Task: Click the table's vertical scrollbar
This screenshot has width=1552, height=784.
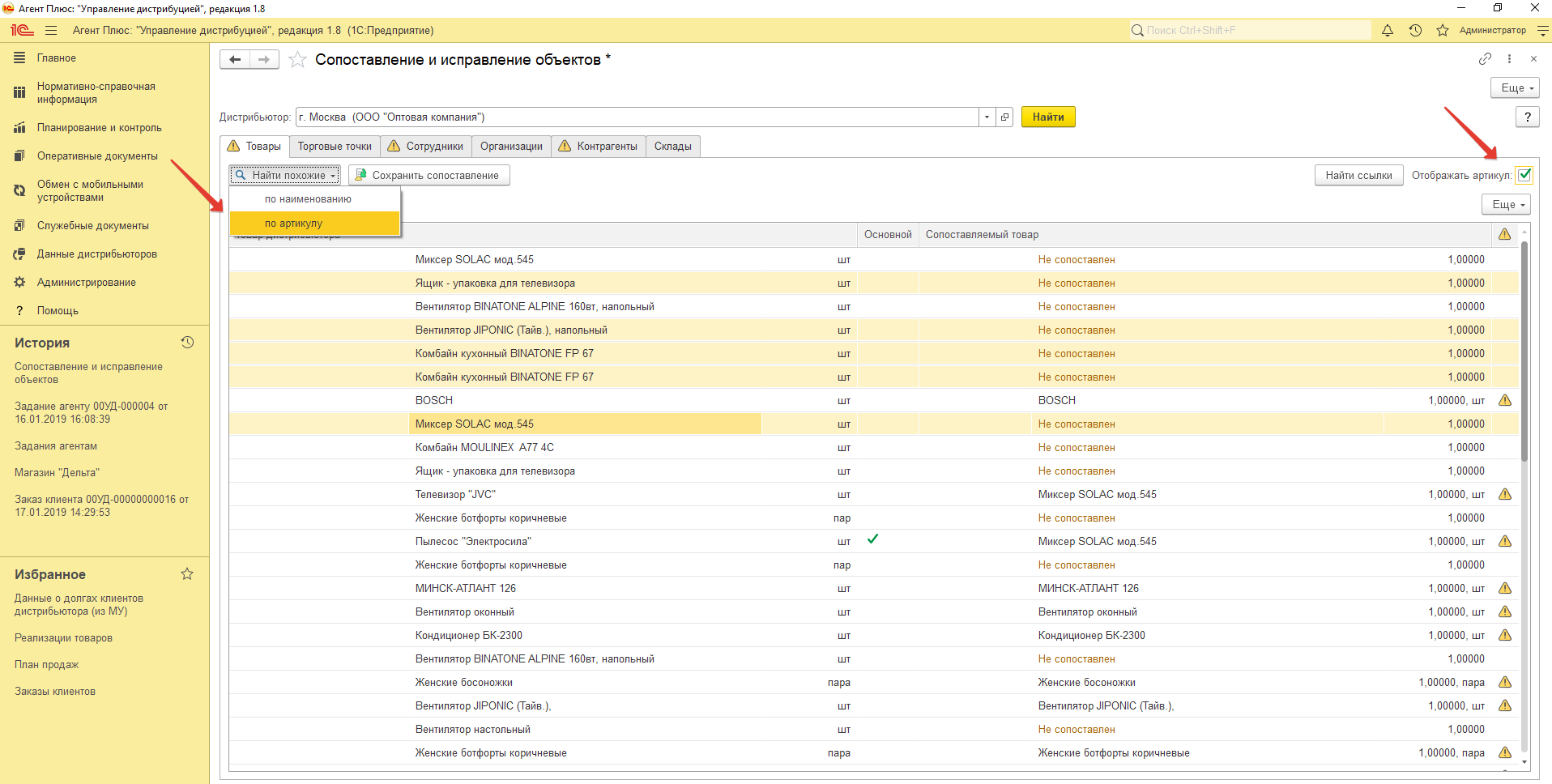Action: 1524,352
